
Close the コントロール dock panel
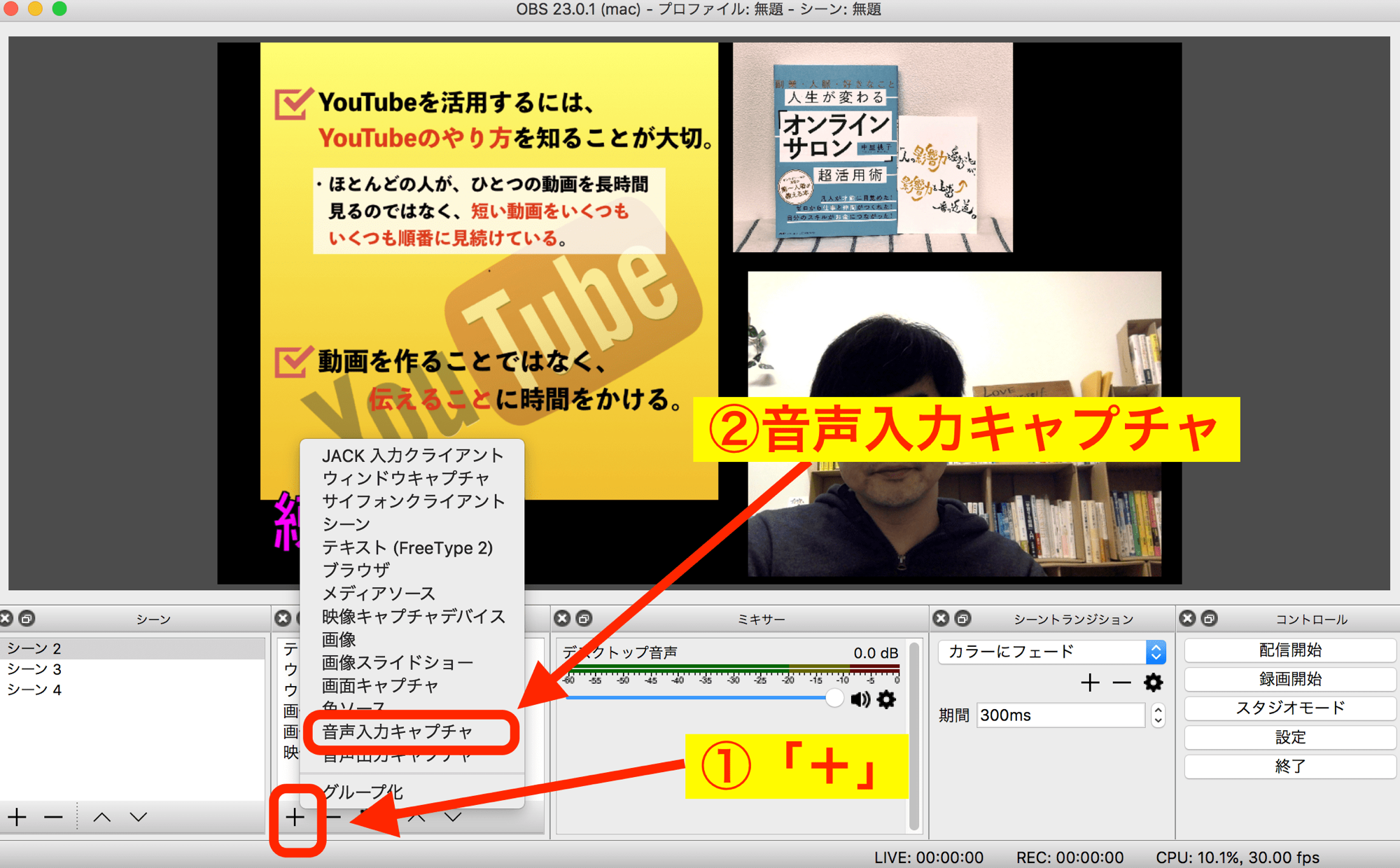(x=1187, y=618)
